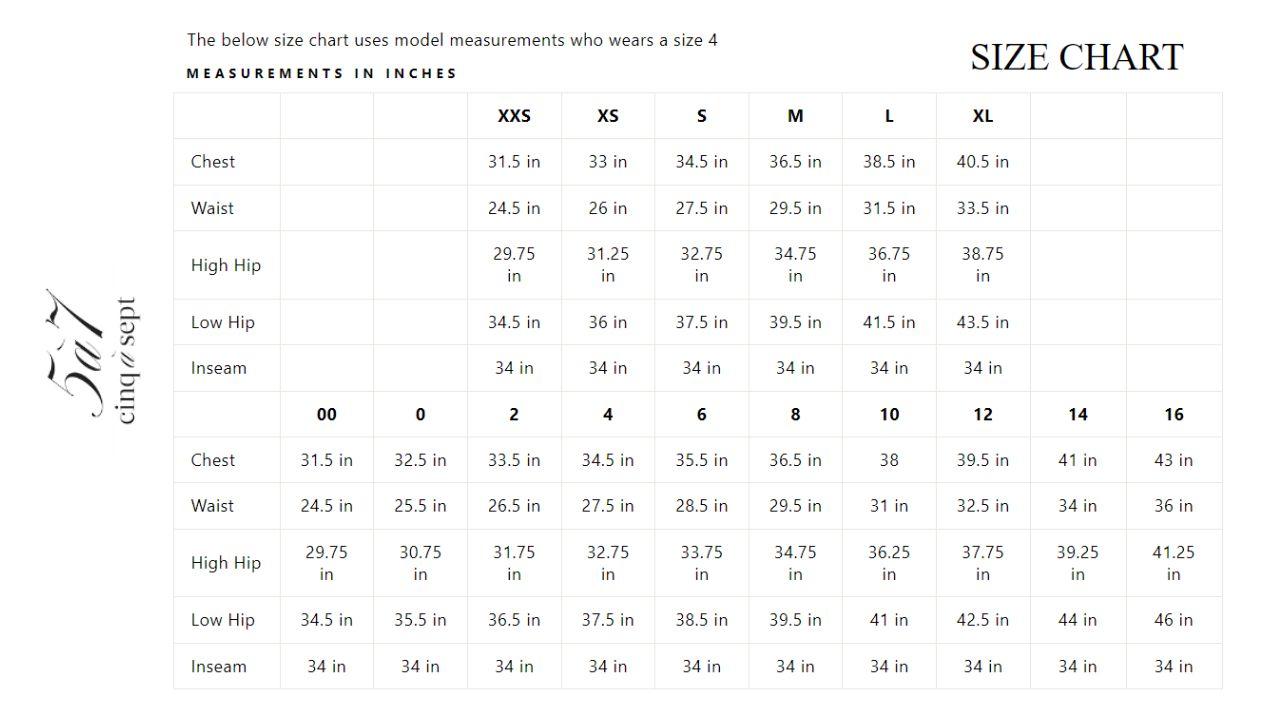
Task: Click the 26 in waist value for XS
Action: (608, 208)
